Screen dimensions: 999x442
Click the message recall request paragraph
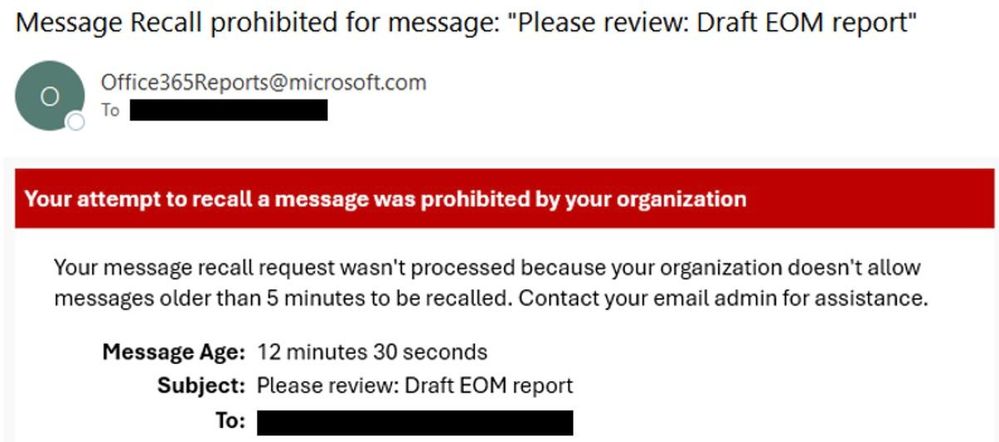(x=486, y=268)
